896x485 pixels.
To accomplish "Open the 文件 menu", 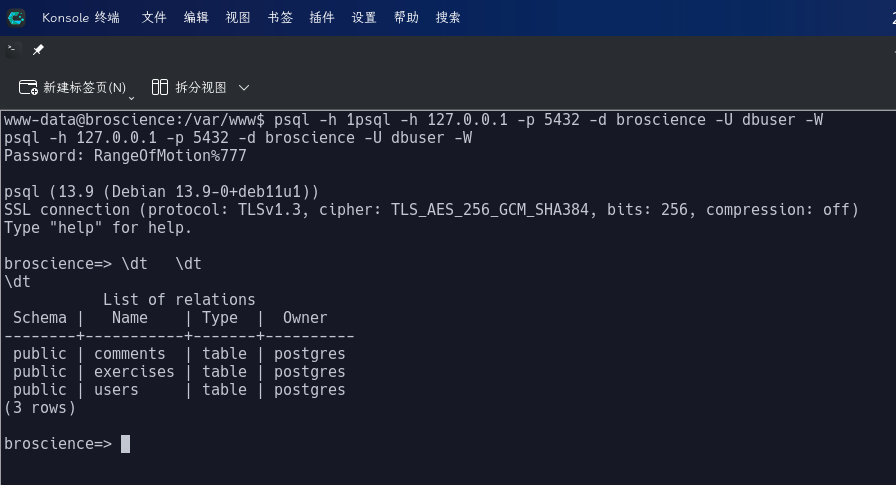I will [x=154, y=18].
